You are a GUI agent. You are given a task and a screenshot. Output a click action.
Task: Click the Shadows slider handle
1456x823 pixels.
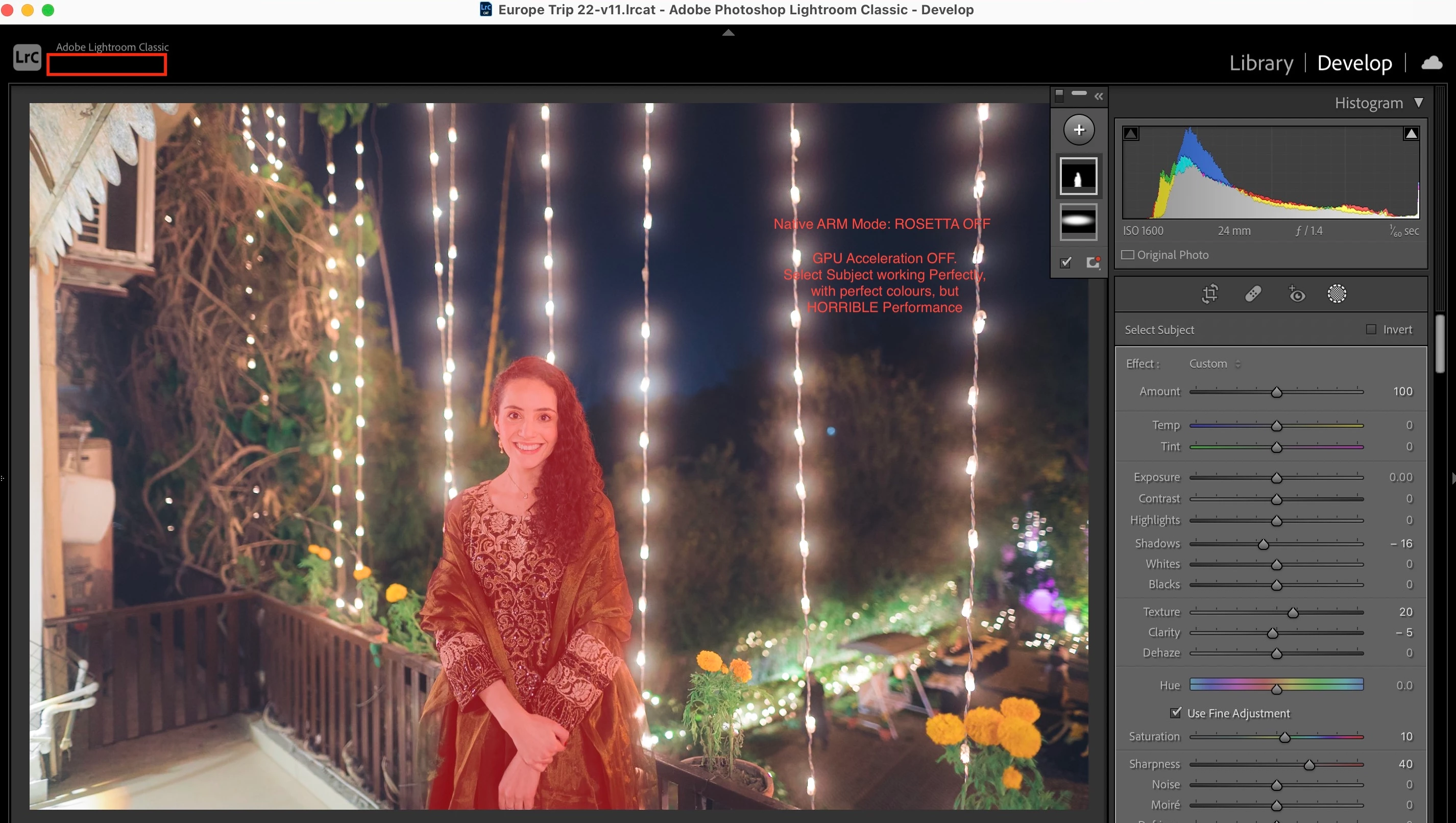[1263, 544]
